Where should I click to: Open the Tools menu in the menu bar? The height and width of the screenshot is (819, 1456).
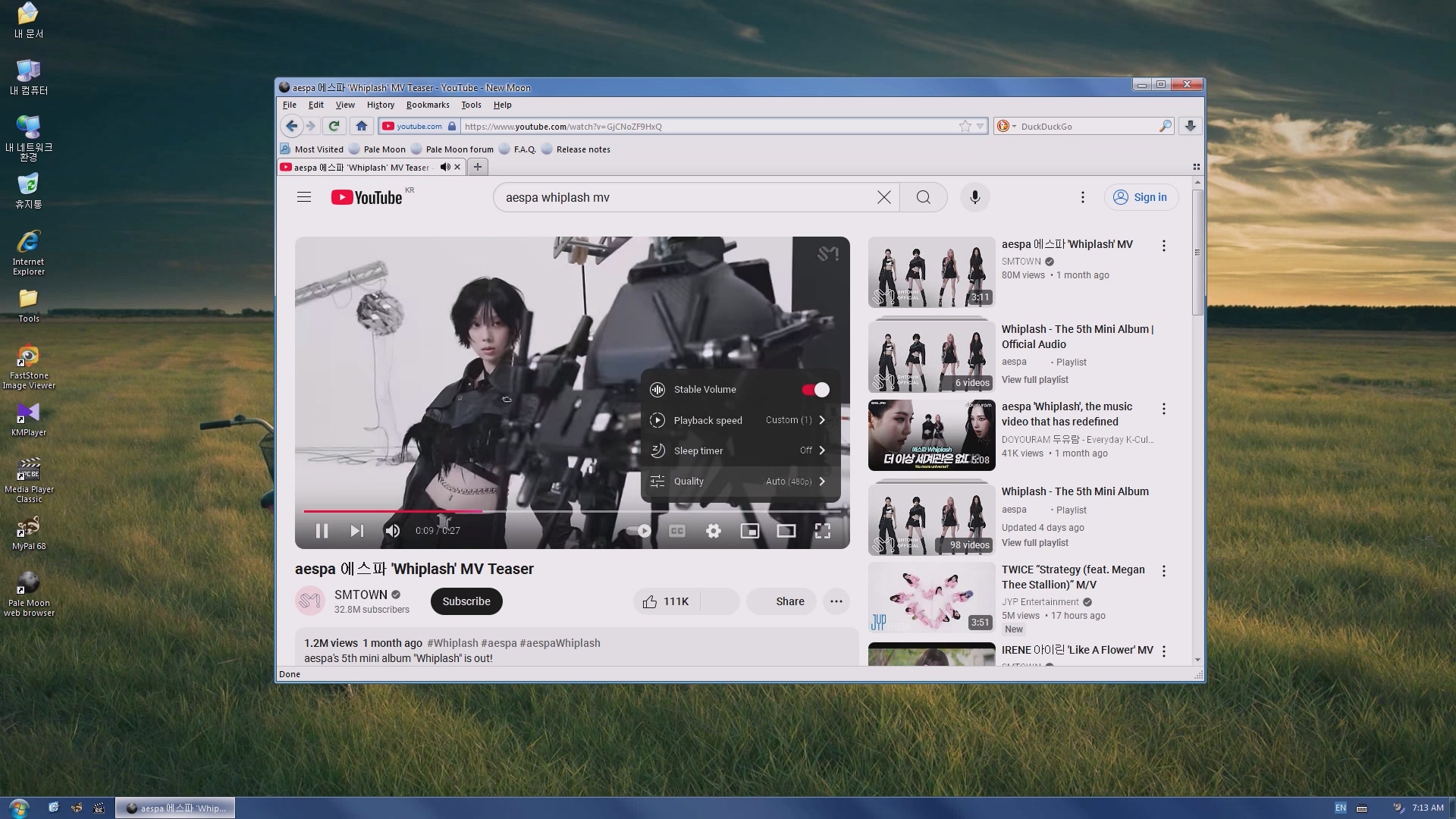click(x=471, y=105)
